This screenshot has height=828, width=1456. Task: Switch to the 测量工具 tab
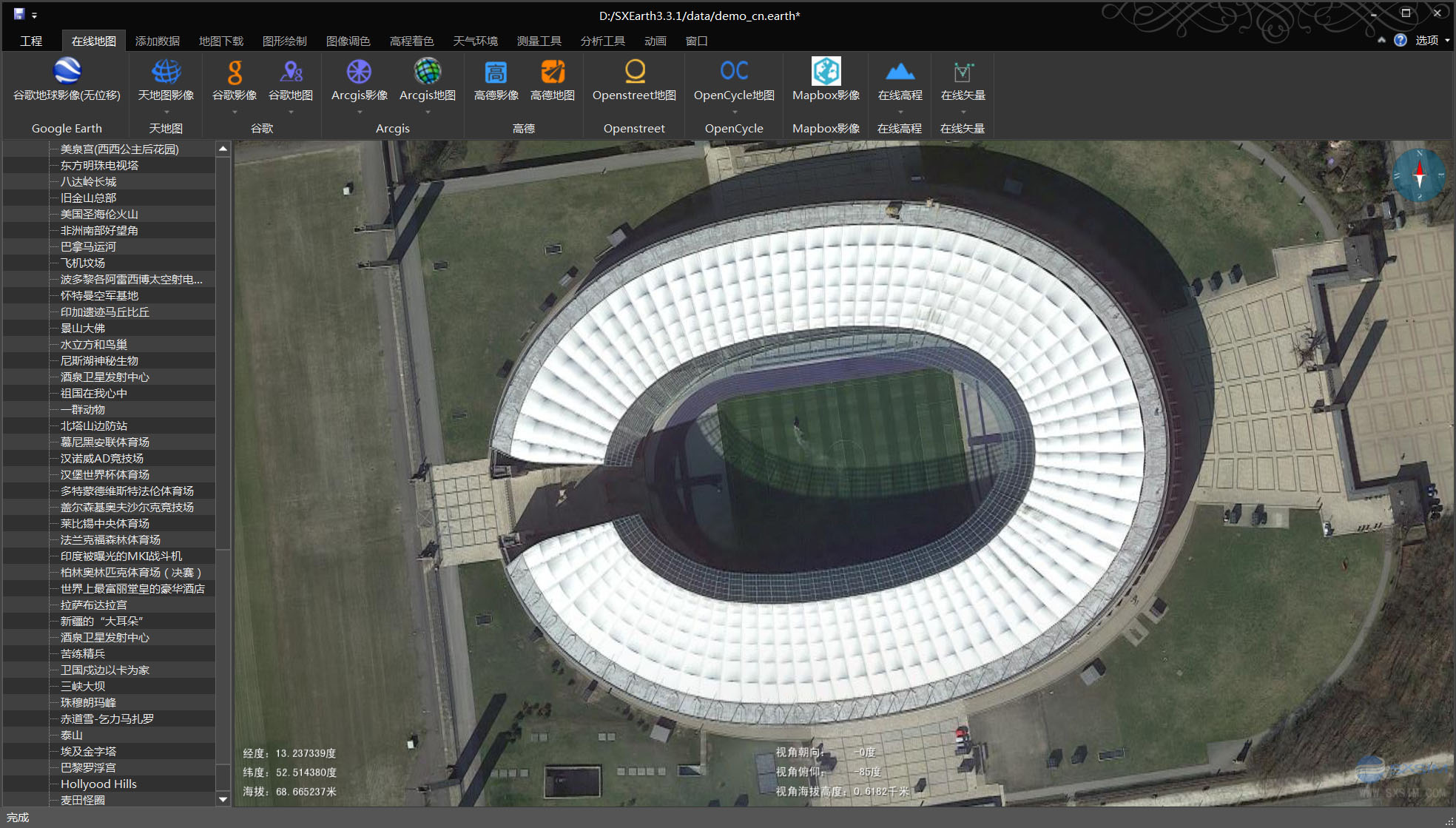pos(539,41)
